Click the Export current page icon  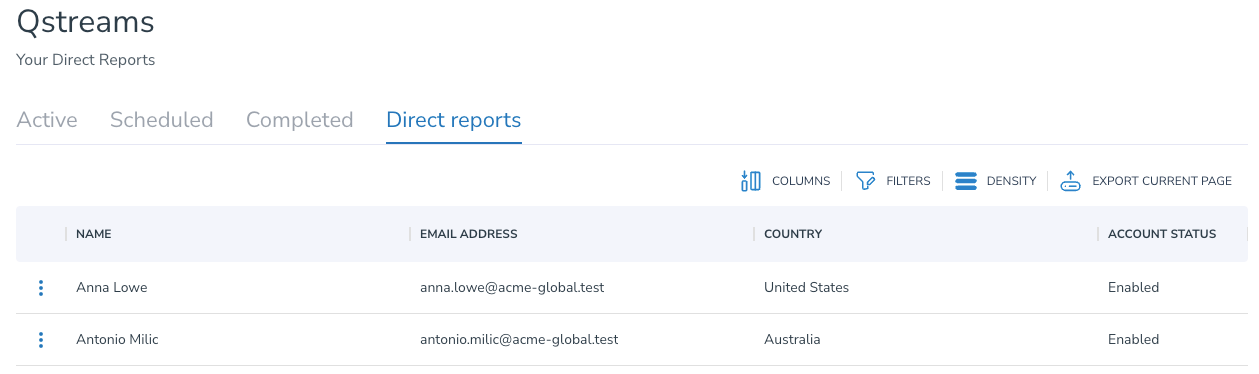[x=1071, y=181]
